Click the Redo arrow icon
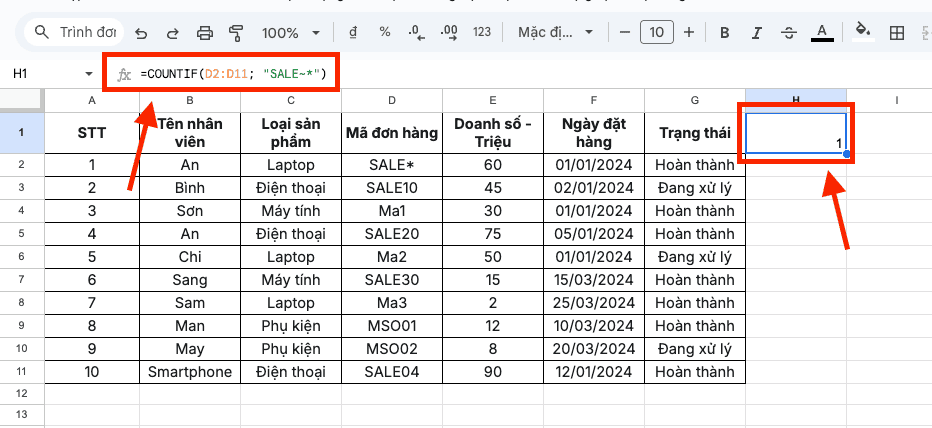The image size is (932, 428). point(172,32)
